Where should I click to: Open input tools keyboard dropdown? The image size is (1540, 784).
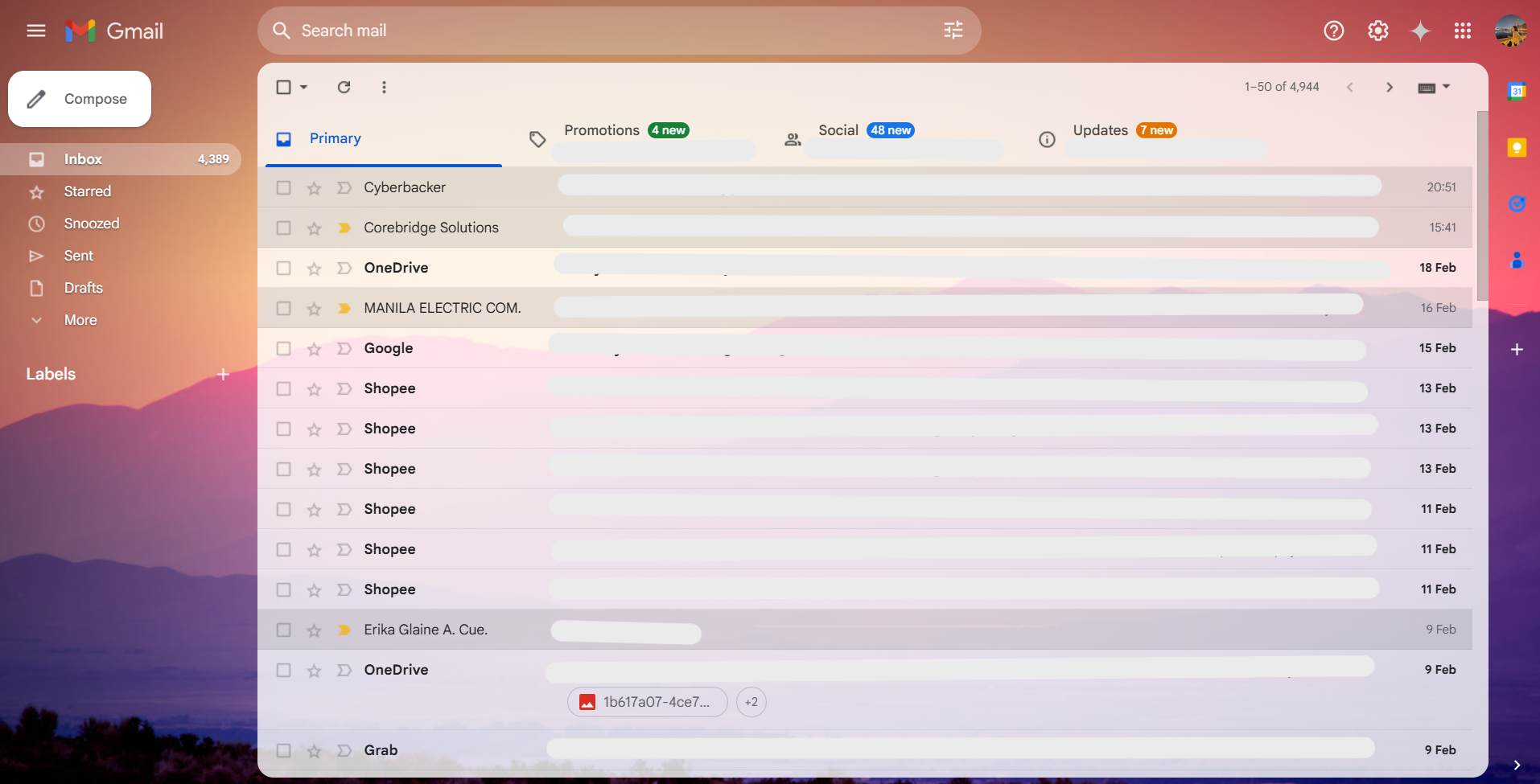click(x=1434, y=87)
